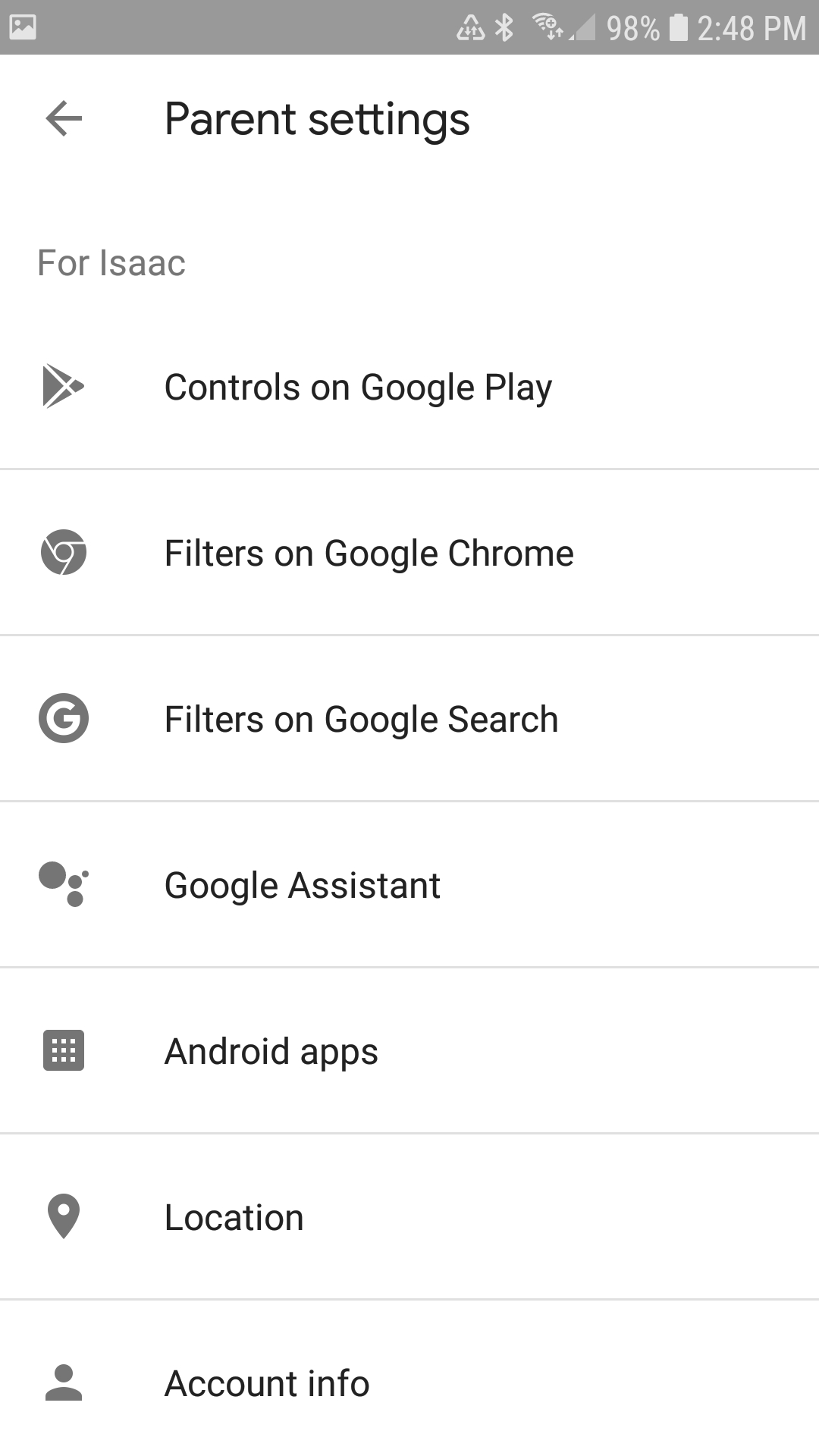Select the Google Assistant setting
Viewport: 819px width, 1456px height.
[x=302, y=886]
